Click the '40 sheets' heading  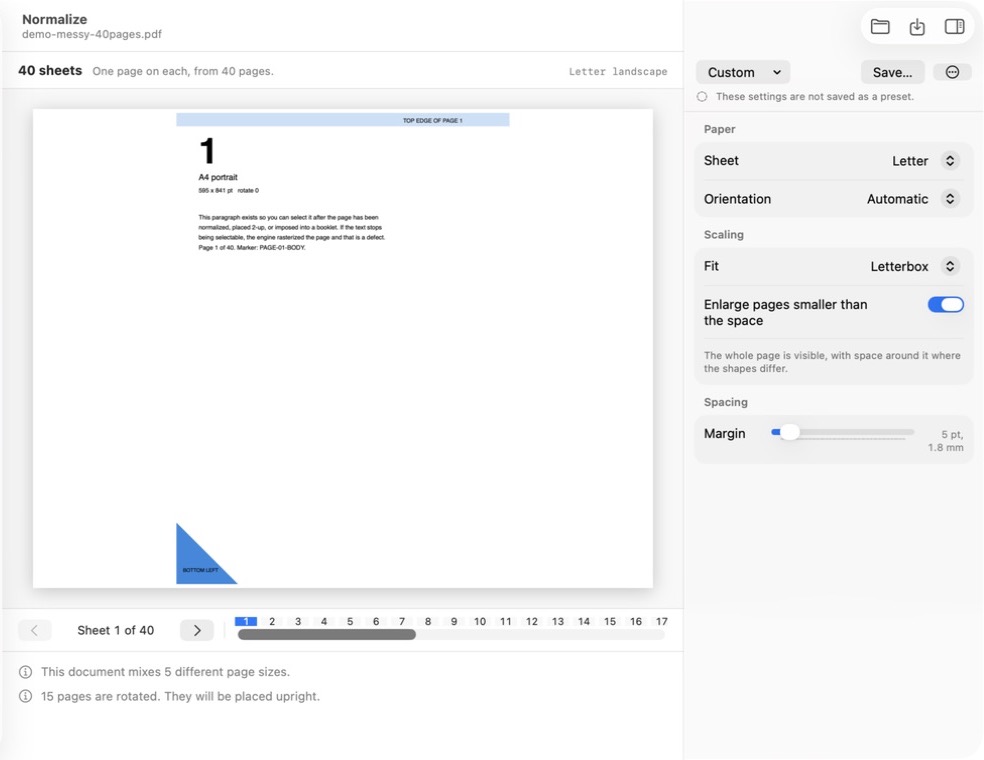point(50,70)
